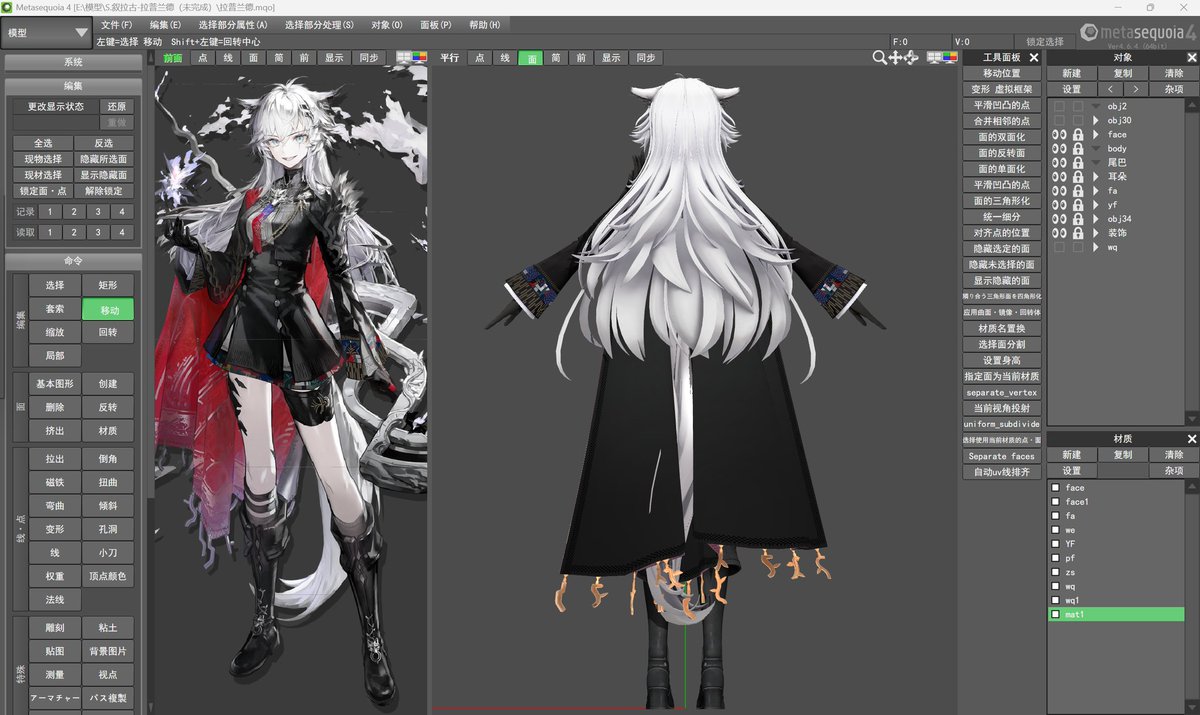Open the 帮助(H) menu

tap(485, 25)
